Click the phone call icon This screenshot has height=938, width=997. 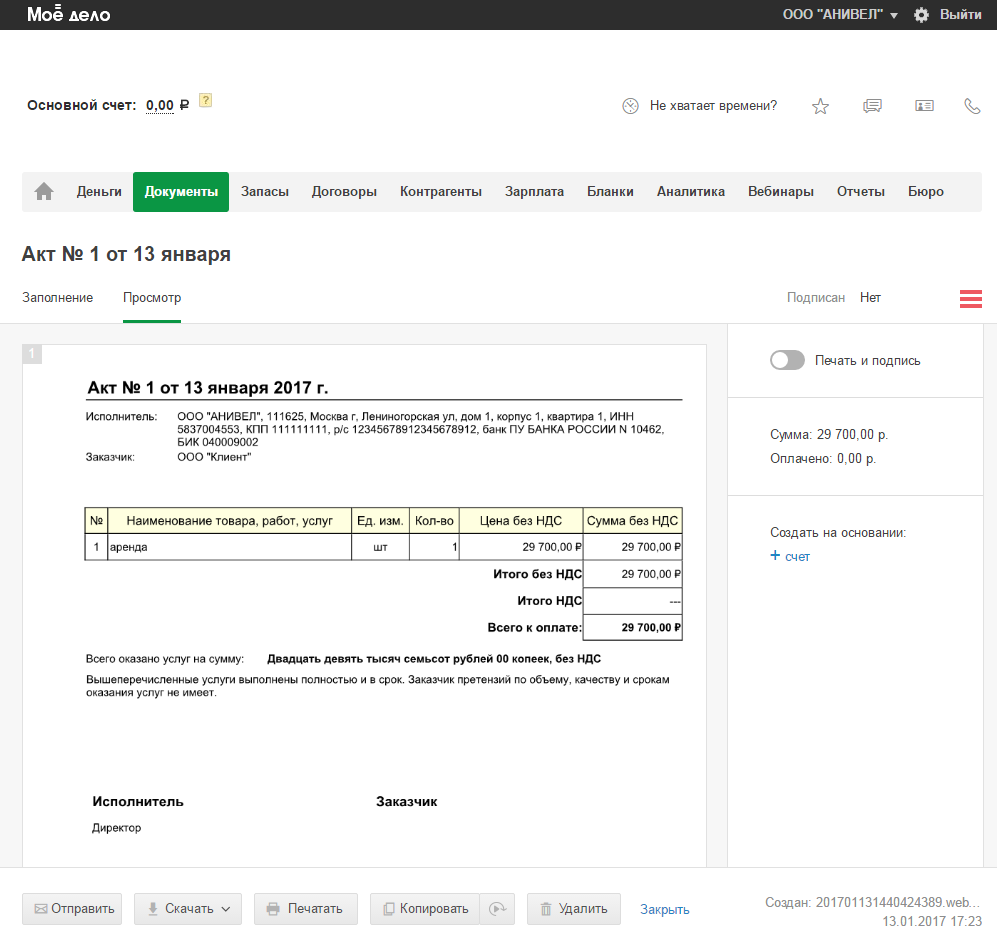972,106
